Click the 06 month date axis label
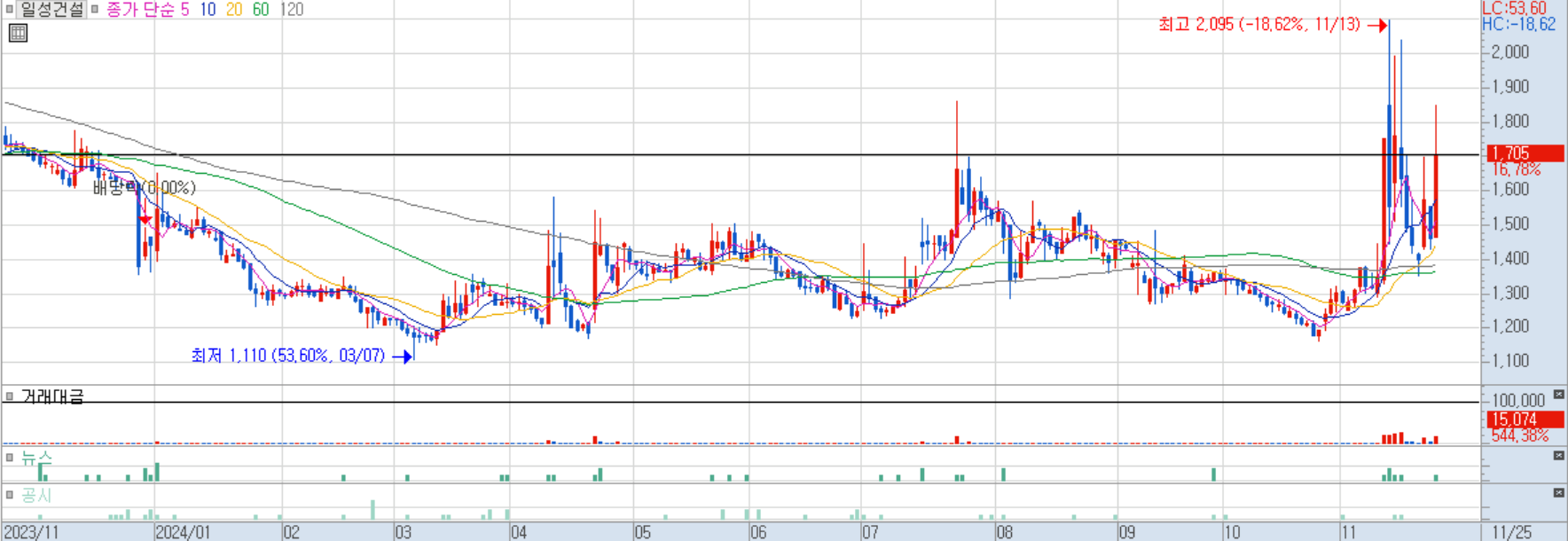 pyautogui.click(x=757, y=532)
